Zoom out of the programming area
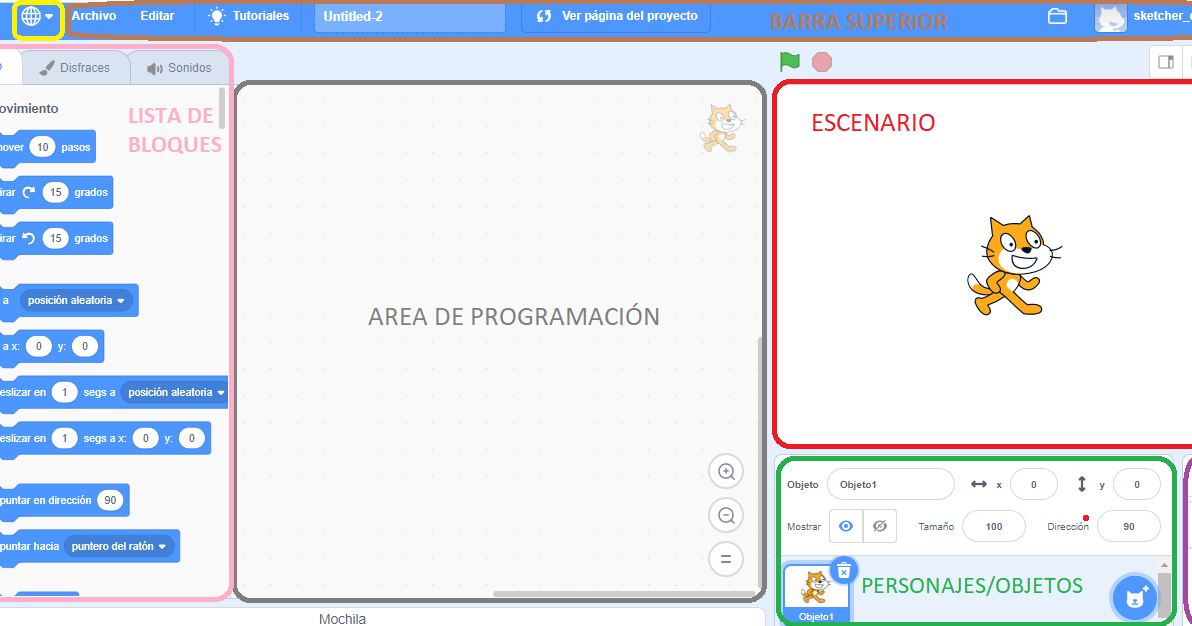Viewport: 1192px width, 626px height. [726, 515]
